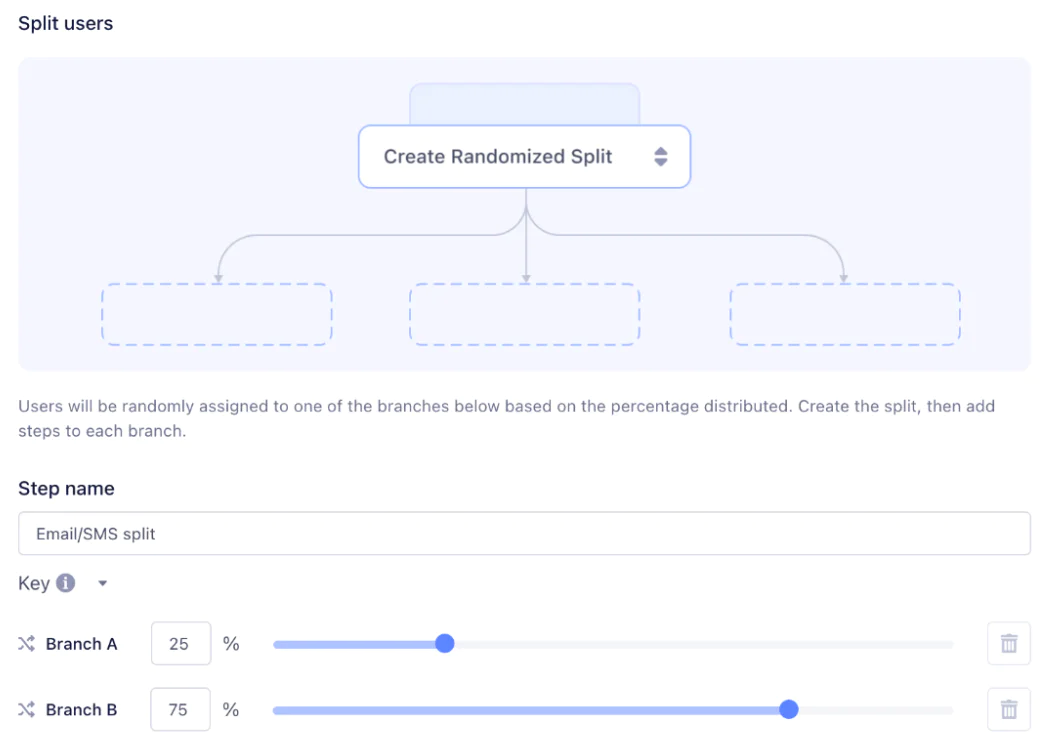Focus the Step name input field
Image resolution: width=1042 pixels, height=755 pixels.
pyautogui.click(x=524, y=534)
